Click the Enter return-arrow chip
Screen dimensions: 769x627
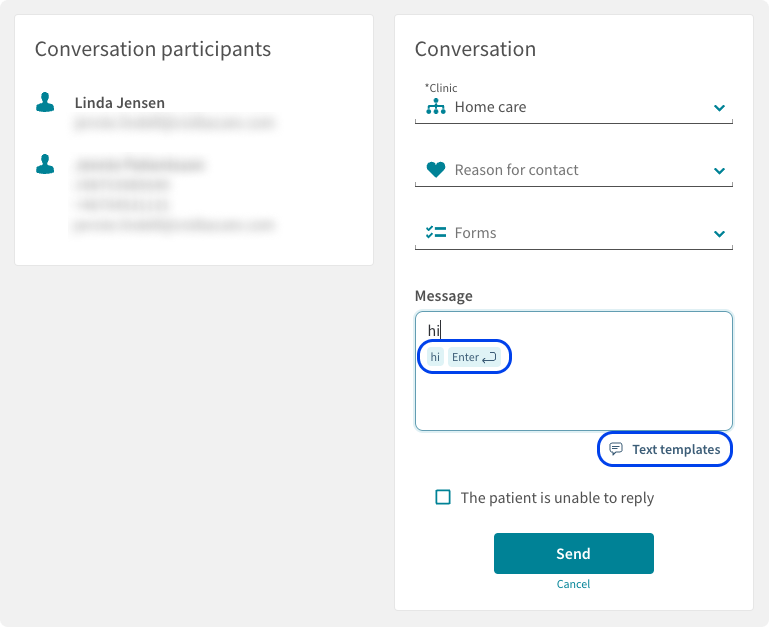point(474,357)
